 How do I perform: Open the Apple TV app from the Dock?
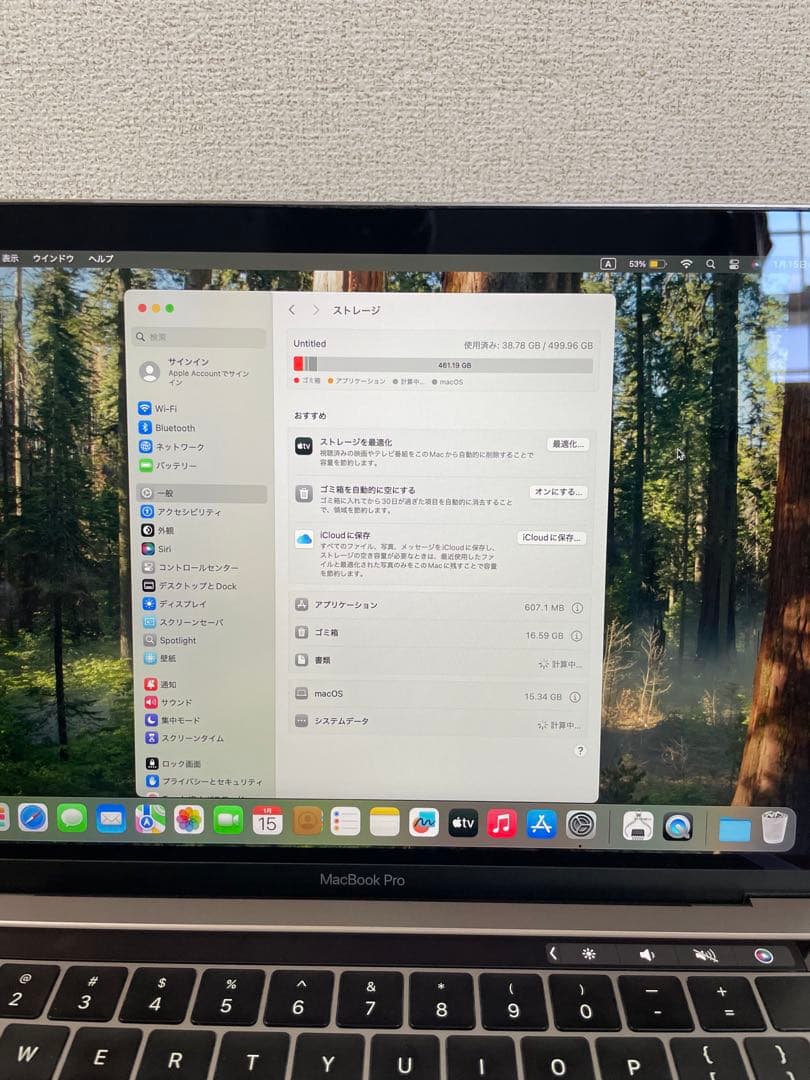point(461,823)
